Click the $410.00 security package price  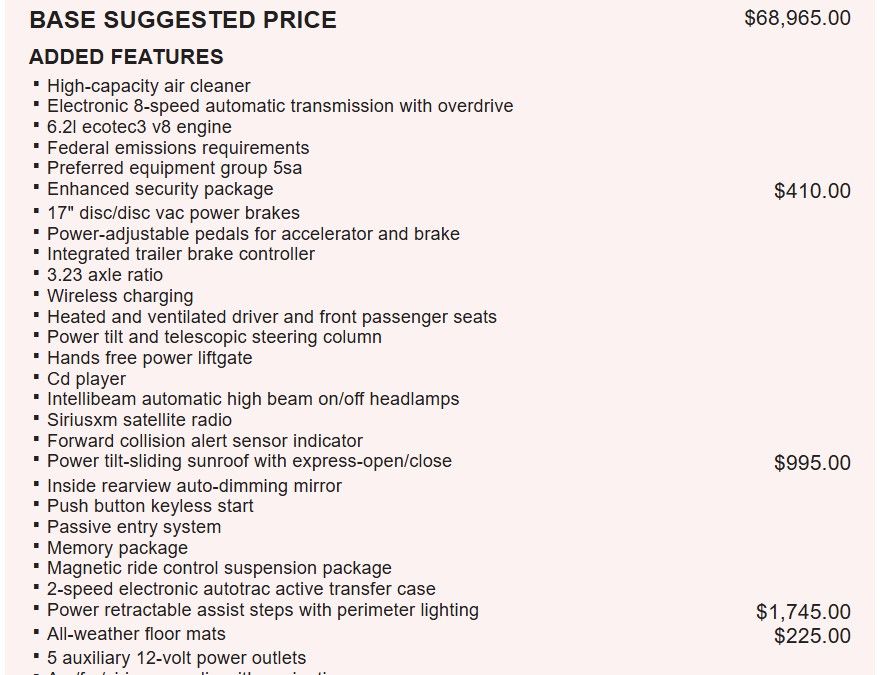(x=812, y=191)
